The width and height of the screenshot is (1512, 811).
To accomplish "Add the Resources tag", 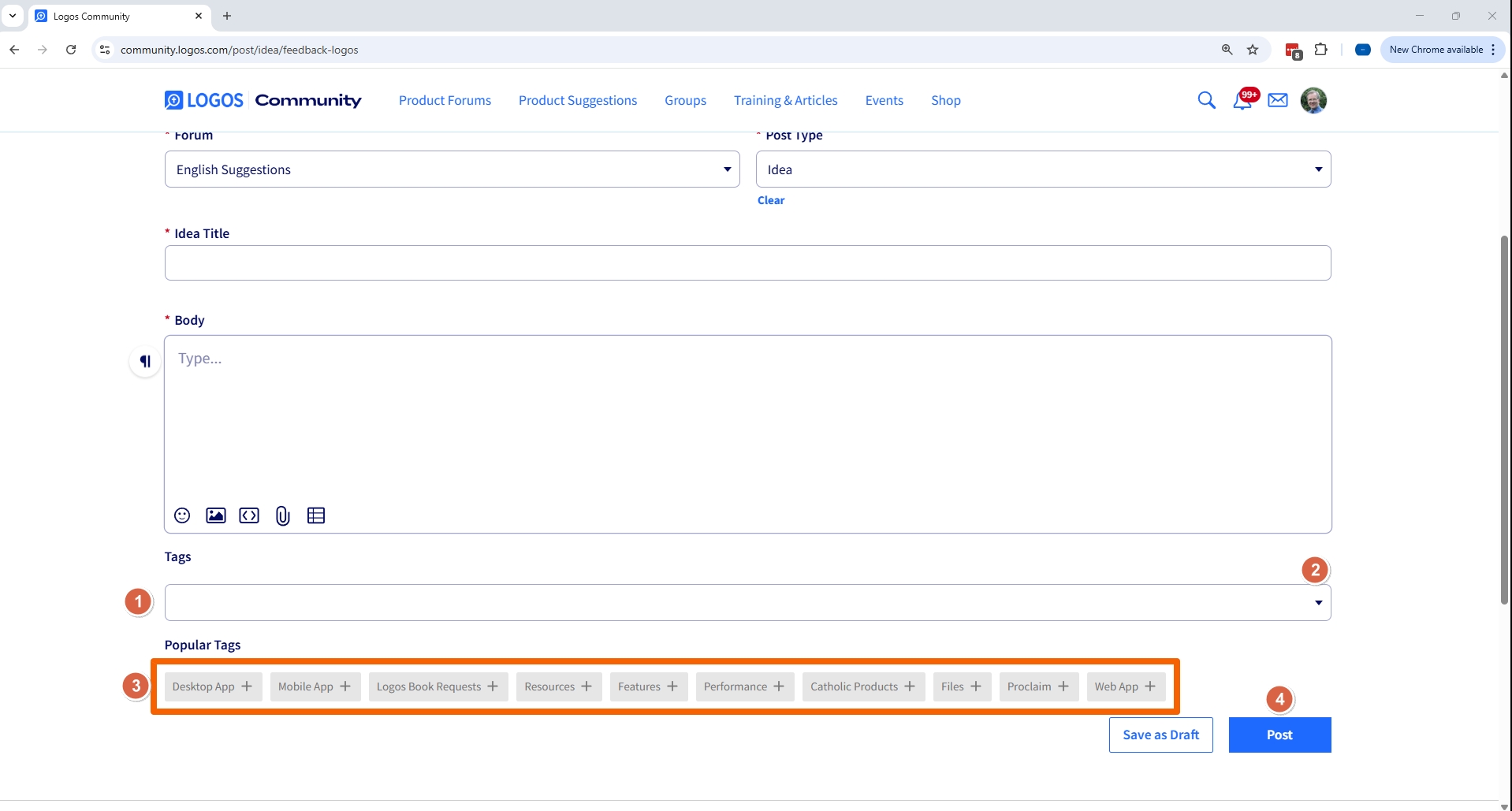I will (559, 686).
